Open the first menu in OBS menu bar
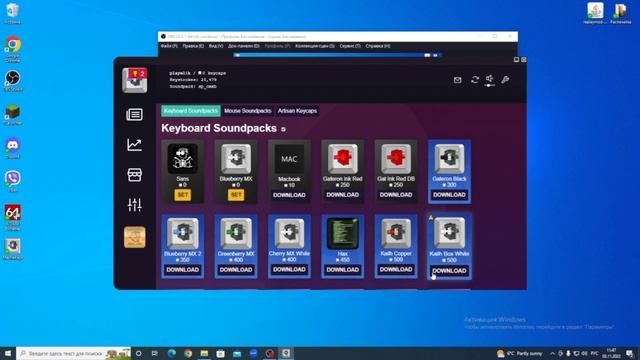 click(169, 46)
